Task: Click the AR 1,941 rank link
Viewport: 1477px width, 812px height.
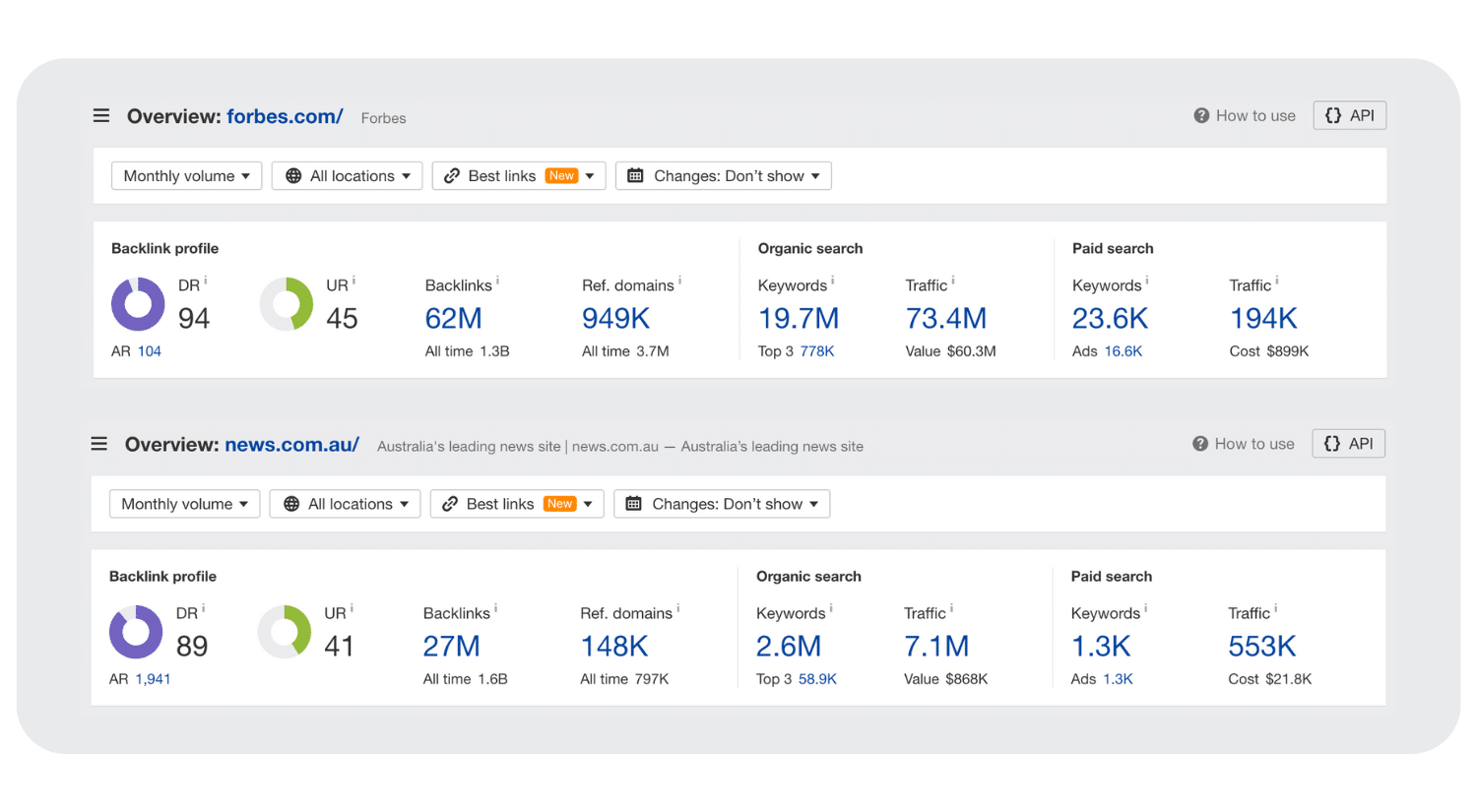Action: tap(153, 679)
